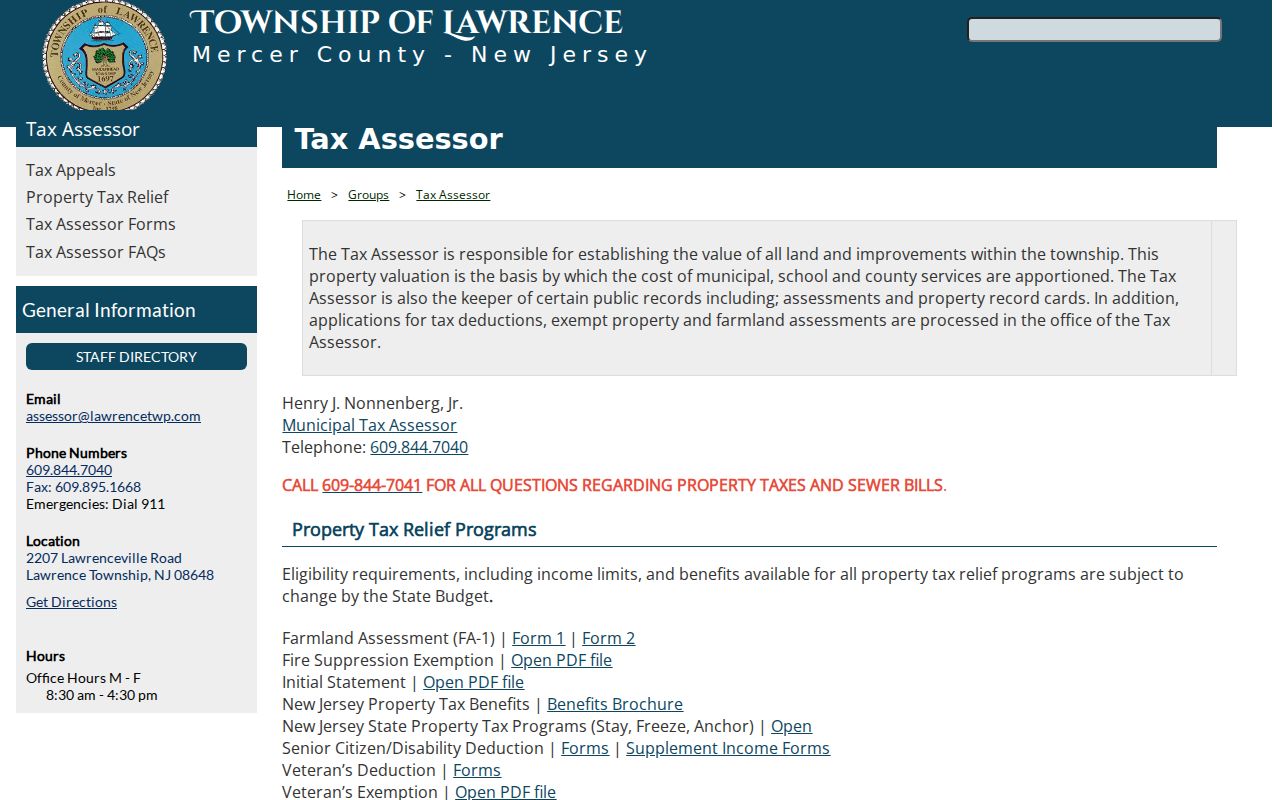This screenshot has width=1280, height=800.
Task: Go to Home in the breadcrumb
Action: [304, 195]
